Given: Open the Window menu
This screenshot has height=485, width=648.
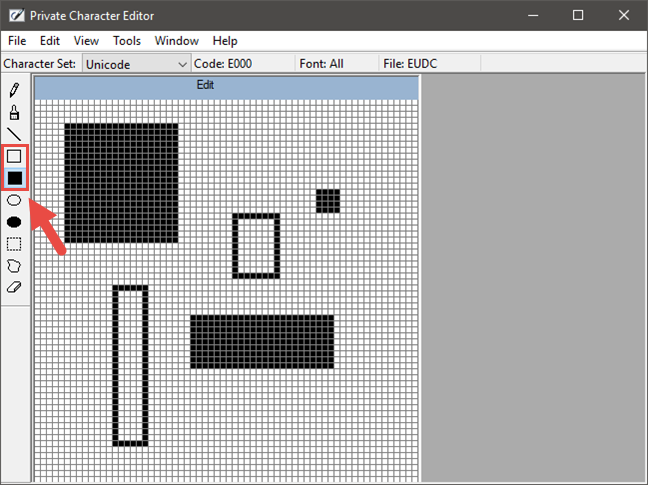Looking at the screenshot, I should tap(176, 41).
